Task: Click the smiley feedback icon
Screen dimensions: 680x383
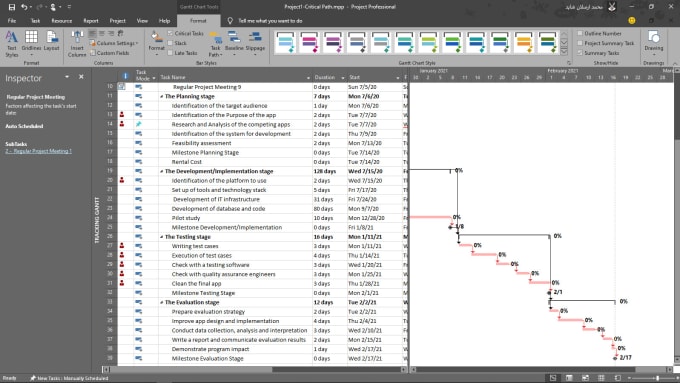Action: tap(632, 20)
